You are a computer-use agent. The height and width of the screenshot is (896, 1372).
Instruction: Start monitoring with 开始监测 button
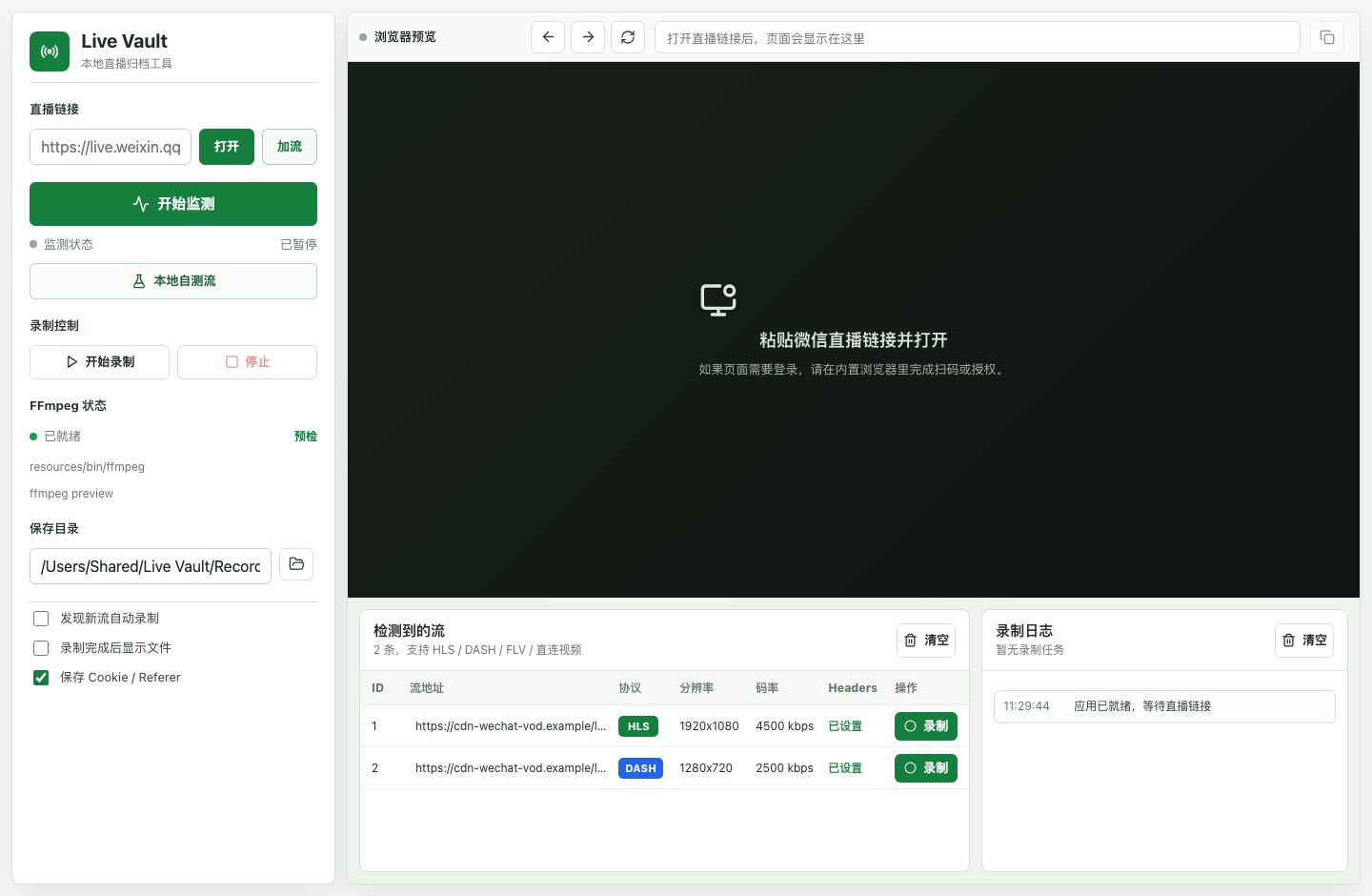tap(173, 204)
